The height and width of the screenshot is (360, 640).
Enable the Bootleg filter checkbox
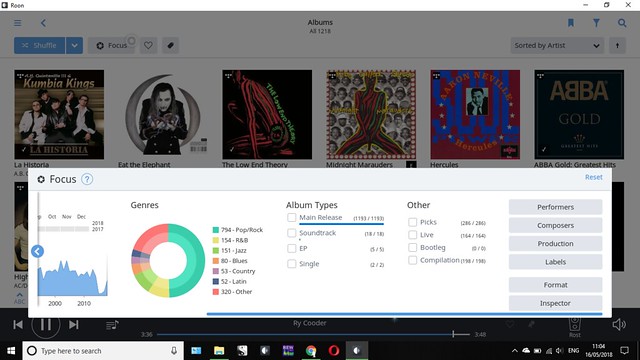tap(413, 247)
